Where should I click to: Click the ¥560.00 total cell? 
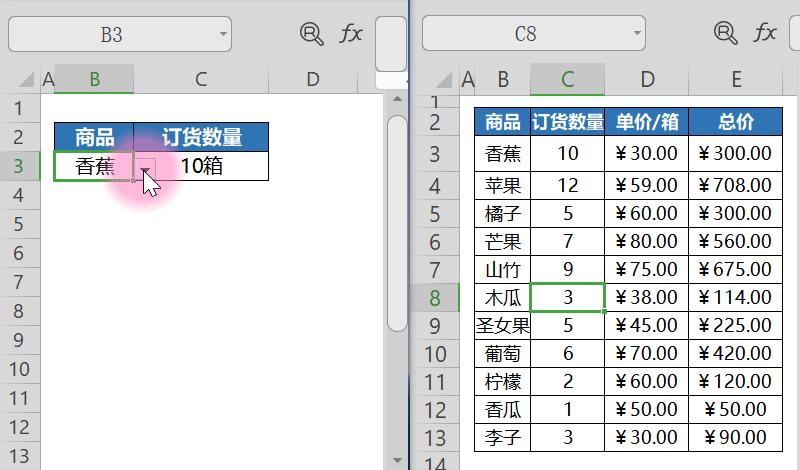click(x=735, y=241)
